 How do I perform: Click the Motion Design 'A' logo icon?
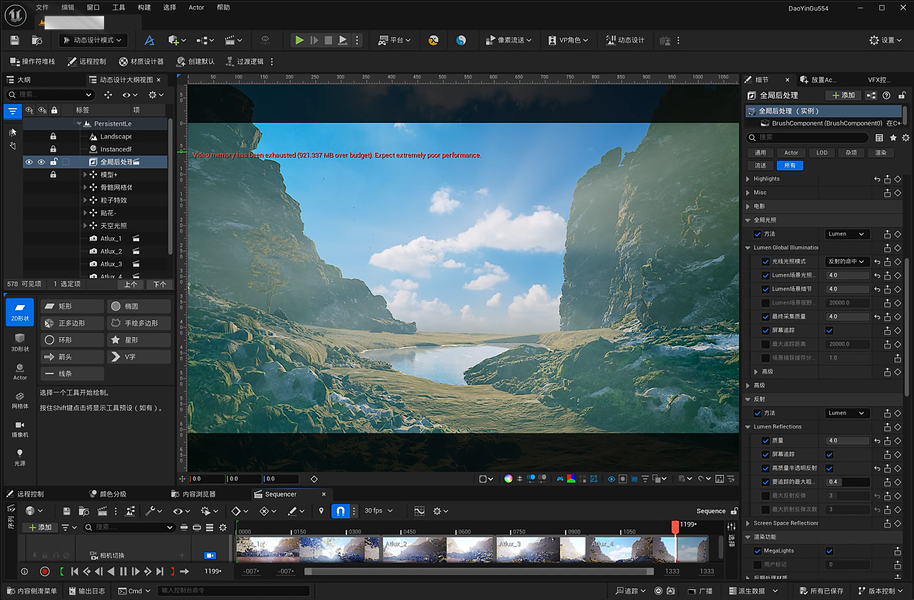click(x=149, y=40)
